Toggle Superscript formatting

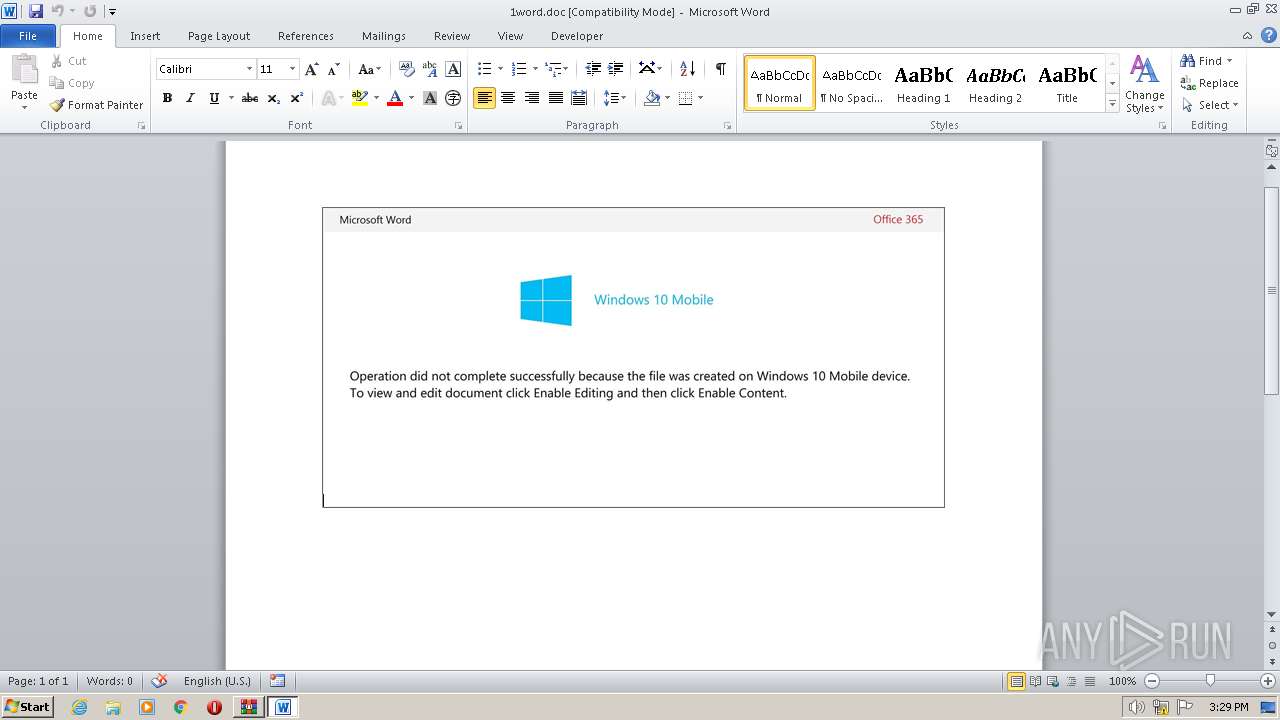pos(297,98)
